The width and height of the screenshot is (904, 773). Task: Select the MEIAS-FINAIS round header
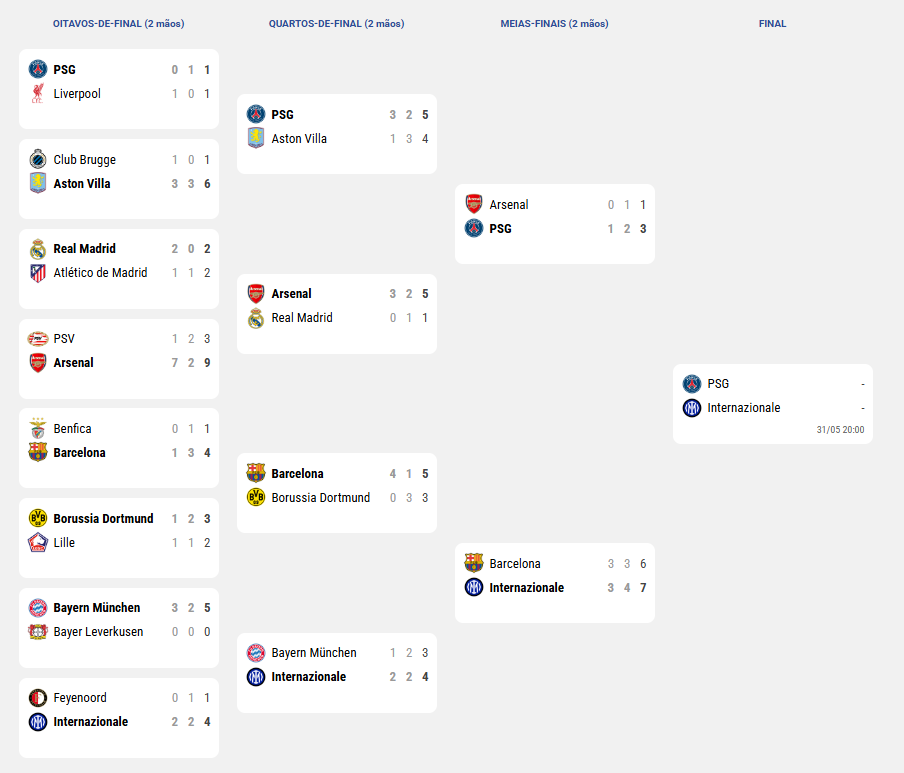tap(555, 24)
